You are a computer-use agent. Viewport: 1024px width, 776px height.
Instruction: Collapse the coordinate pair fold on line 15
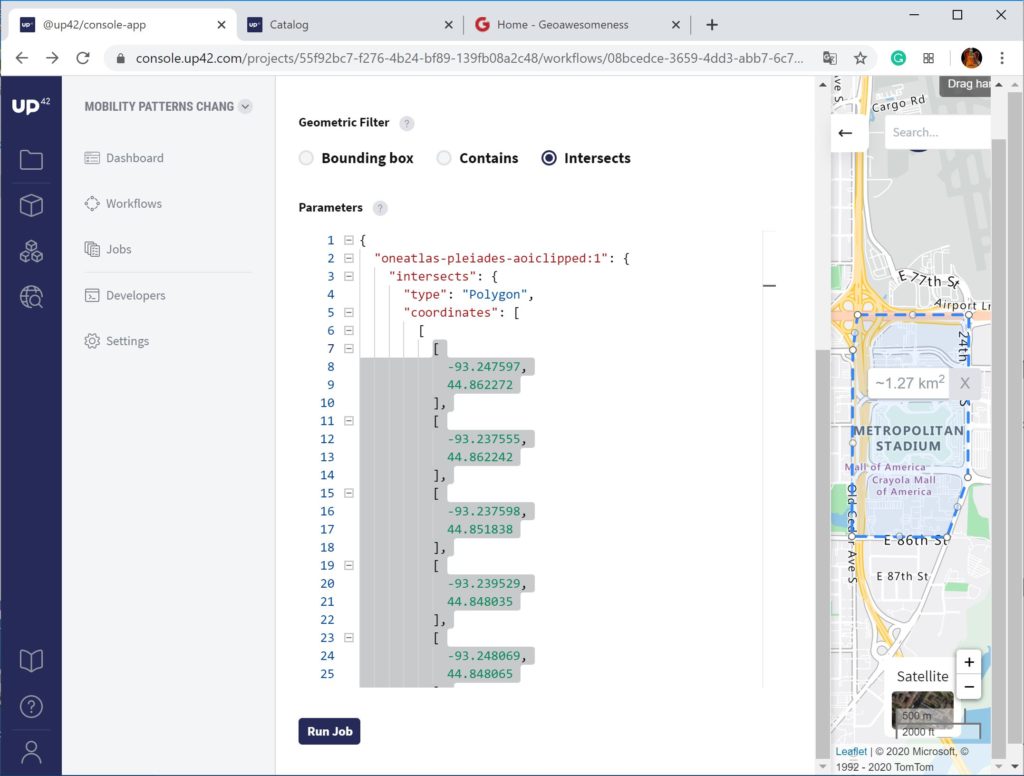(349, 493)
